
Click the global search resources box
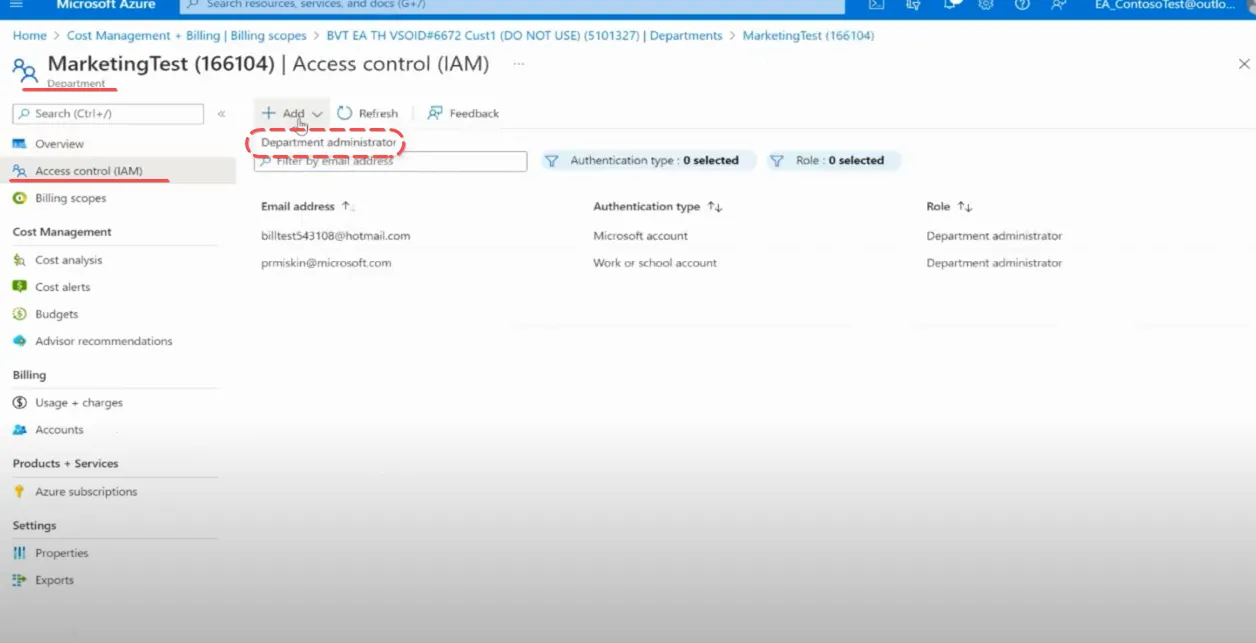[512, 4]
